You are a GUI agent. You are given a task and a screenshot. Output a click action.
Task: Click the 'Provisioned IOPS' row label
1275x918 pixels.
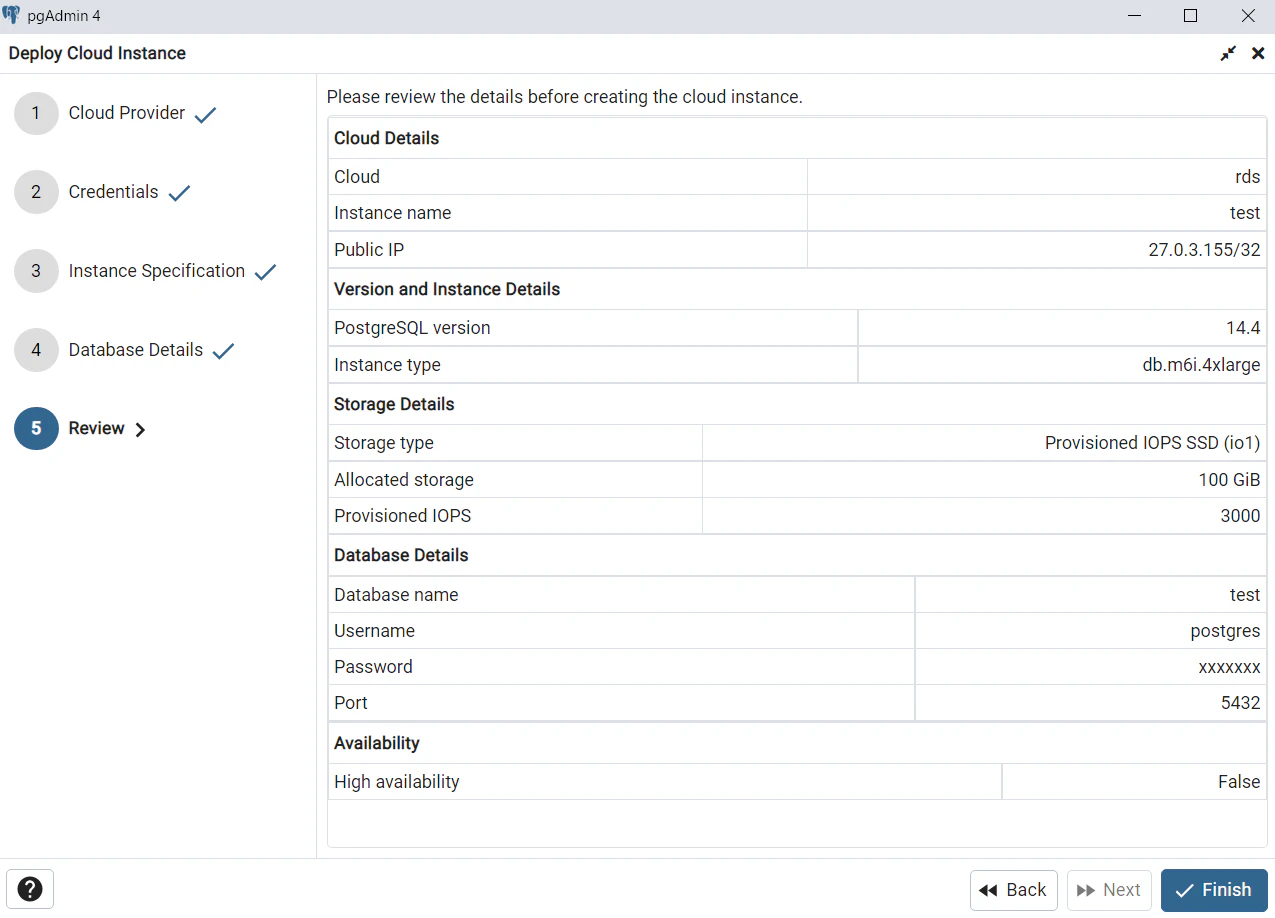tap(402, 516)
